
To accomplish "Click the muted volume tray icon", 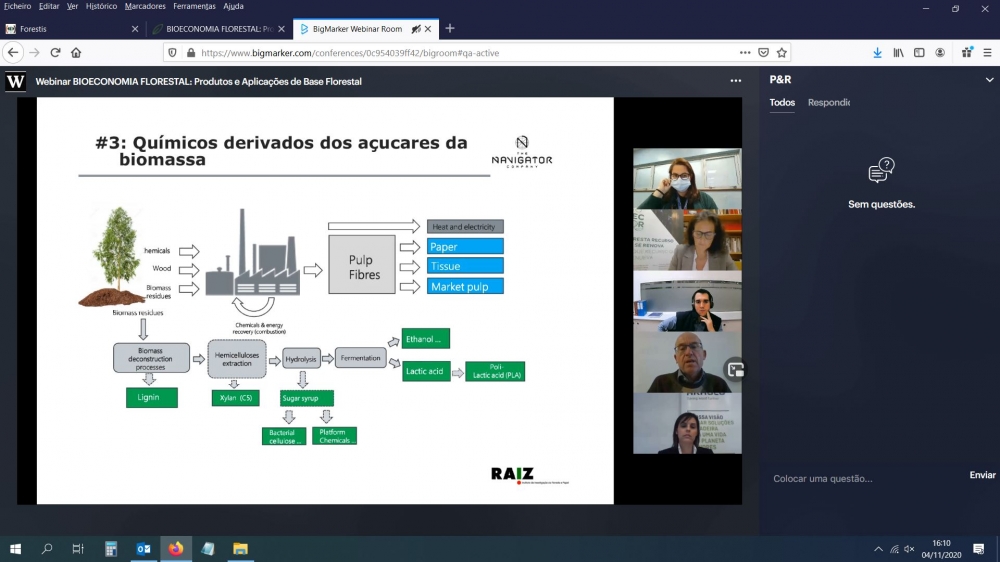I will tap(909, 549).
